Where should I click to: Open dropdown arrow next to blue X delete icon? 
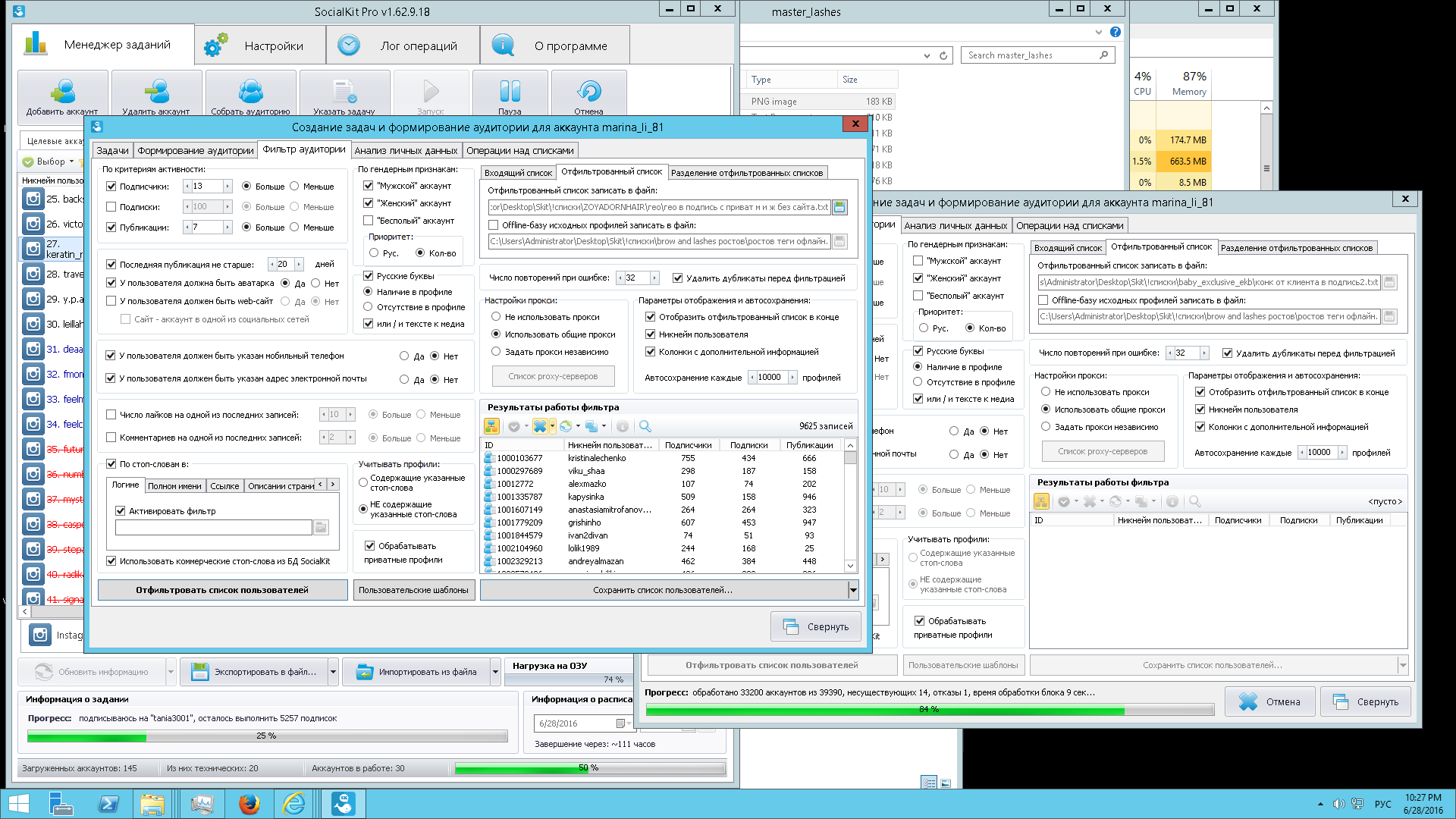click(x=552, y=426)
